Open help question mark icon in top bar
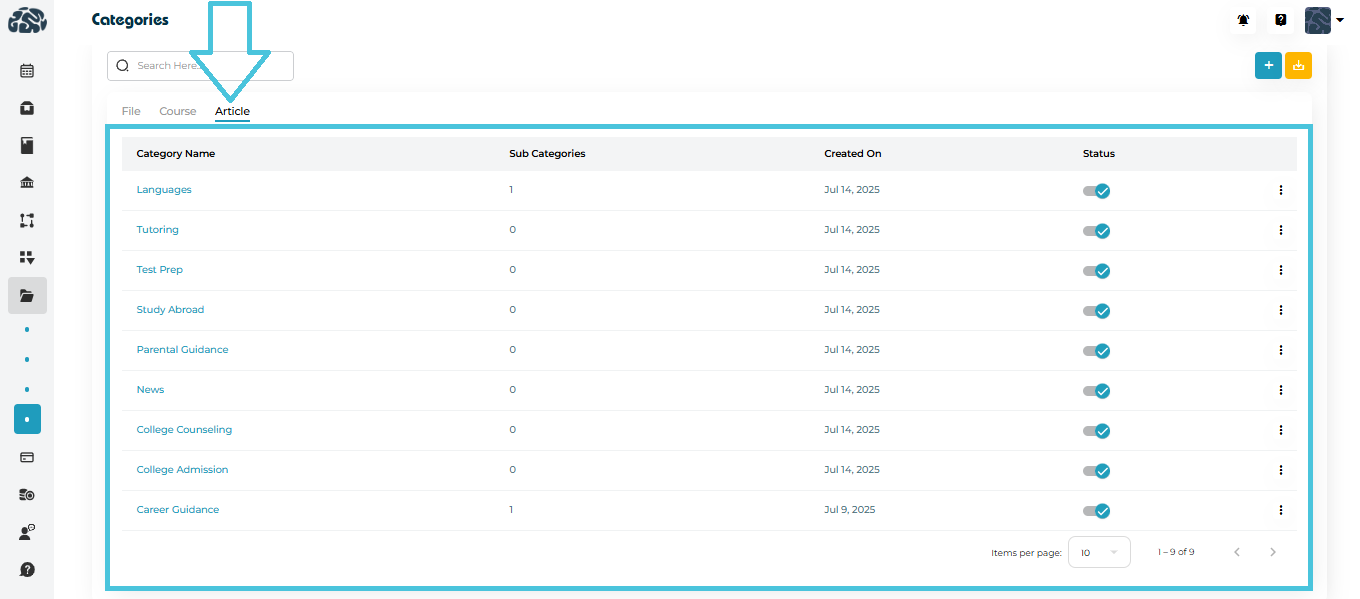The height and width of the screenshot is (599, 1360). tap(1280, 20)
